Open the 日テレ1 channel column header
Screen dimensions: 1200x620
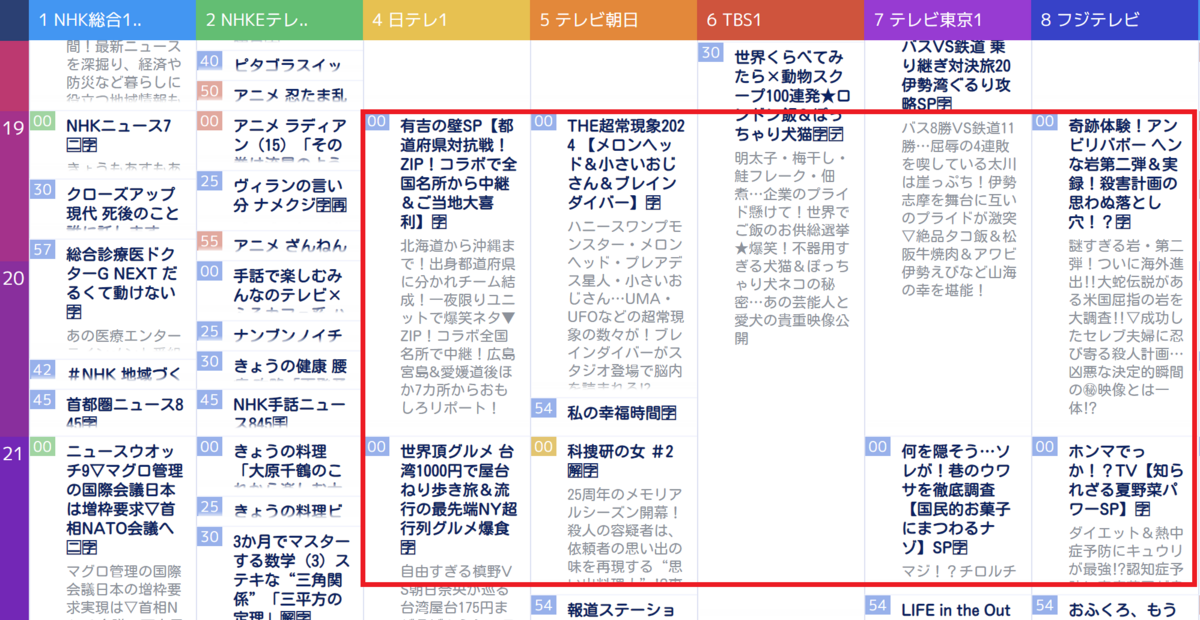pos(446,20)
